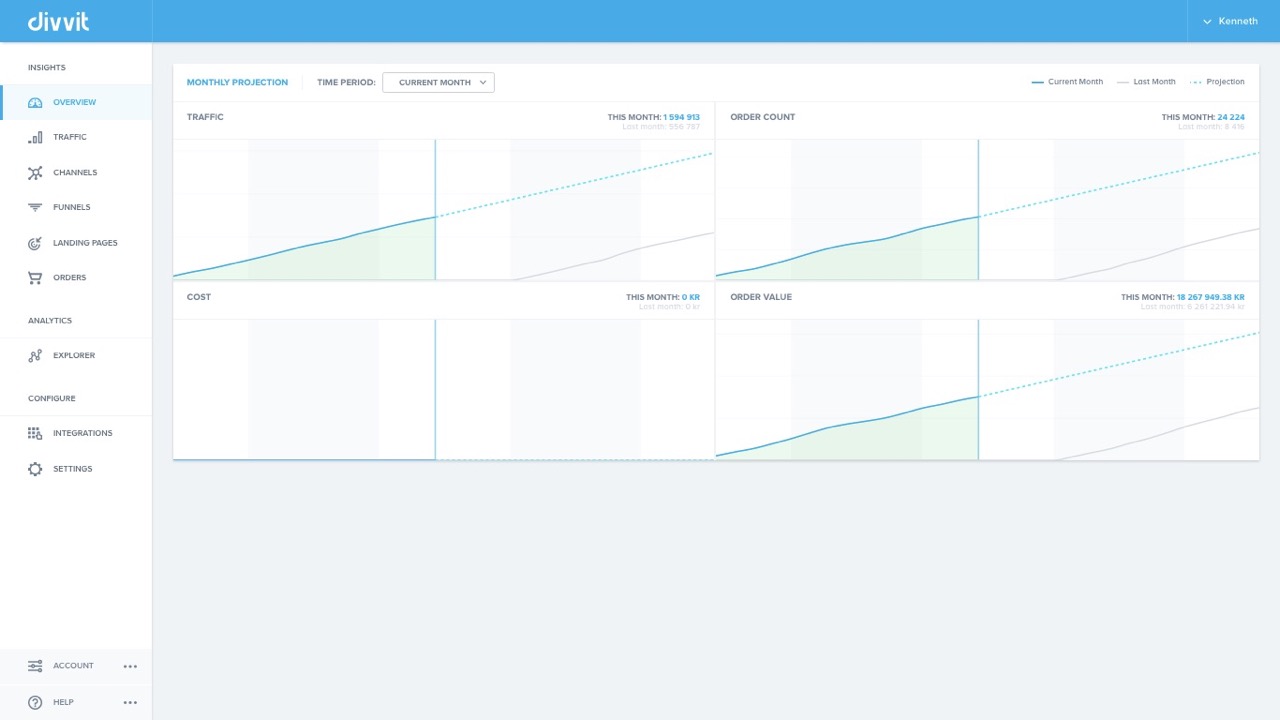Click the Settings gear icon

[35, 469]
